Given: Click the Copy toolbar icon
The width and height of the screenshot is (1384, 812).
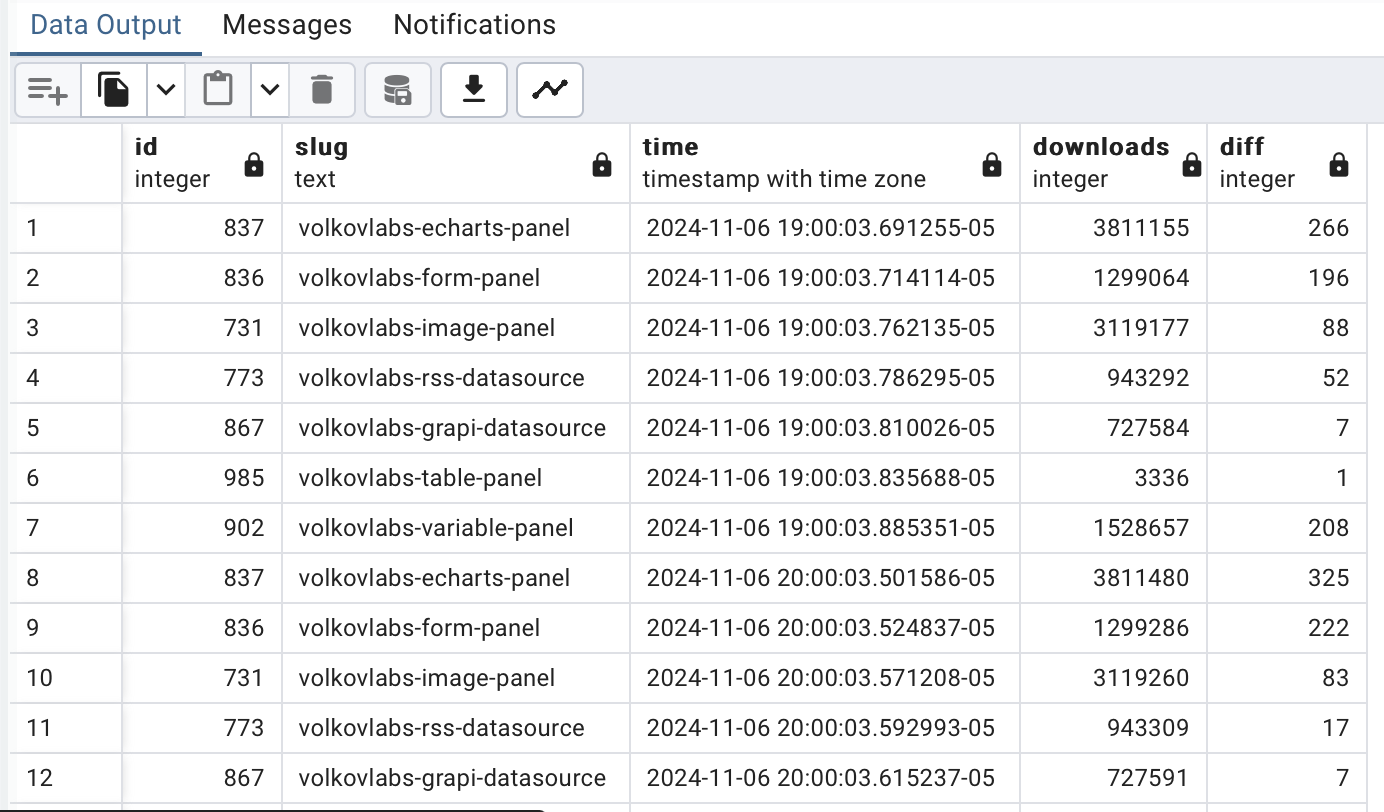Looking at the screenshot, I should coord(114,90).
